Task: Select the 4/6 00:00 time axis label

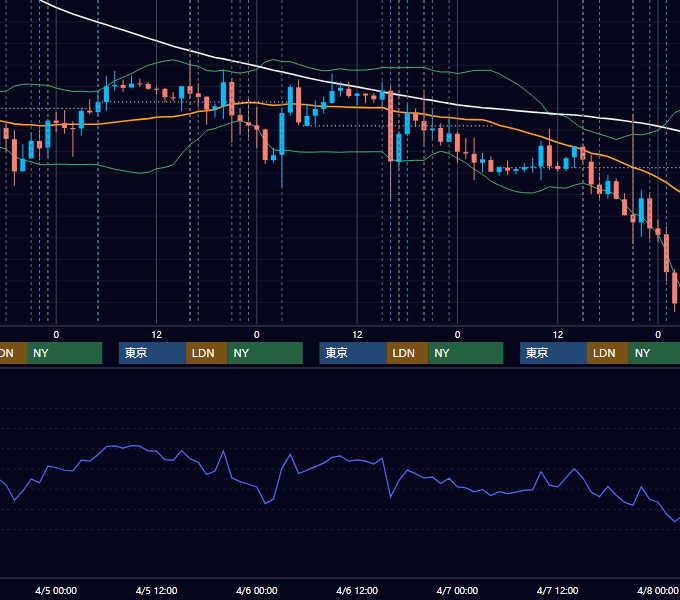Action: click(257, 590)
